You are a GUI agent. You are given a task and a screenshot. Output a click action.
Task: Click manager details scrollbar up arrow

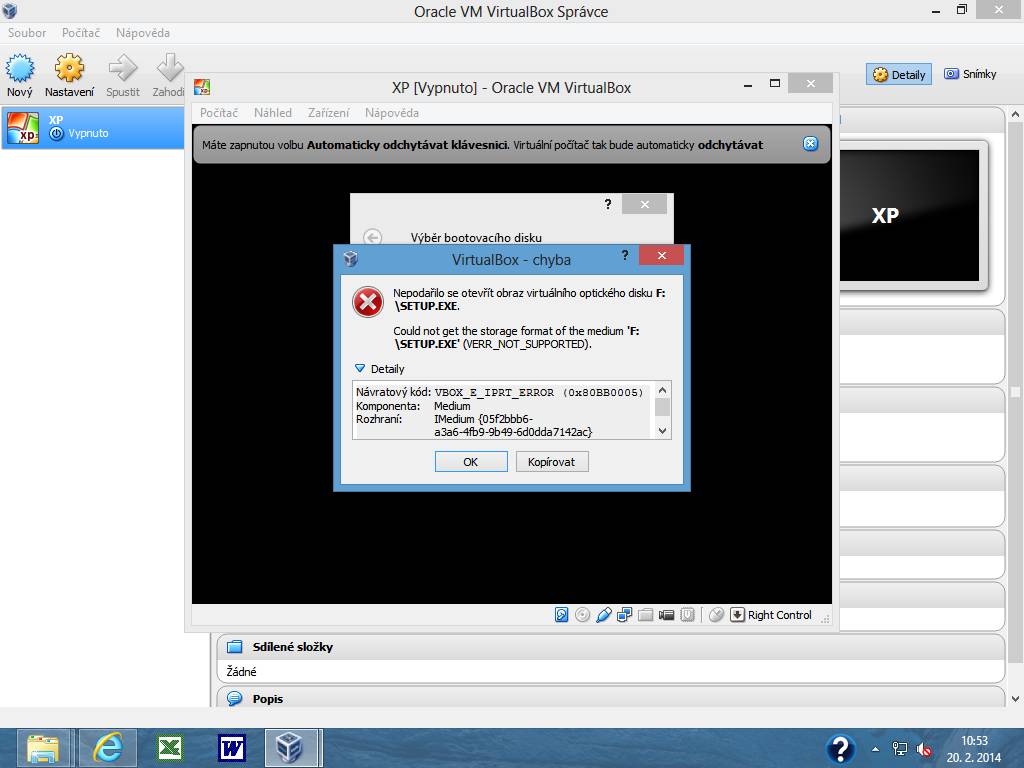(1016, 114)
